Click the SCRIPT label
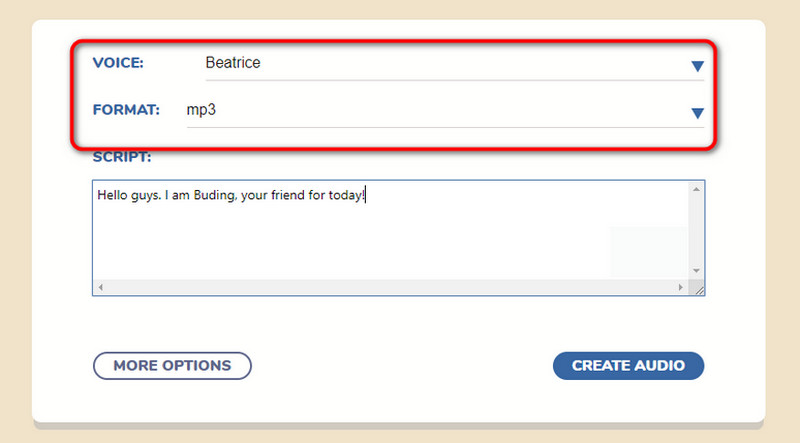 coord(121,157)
